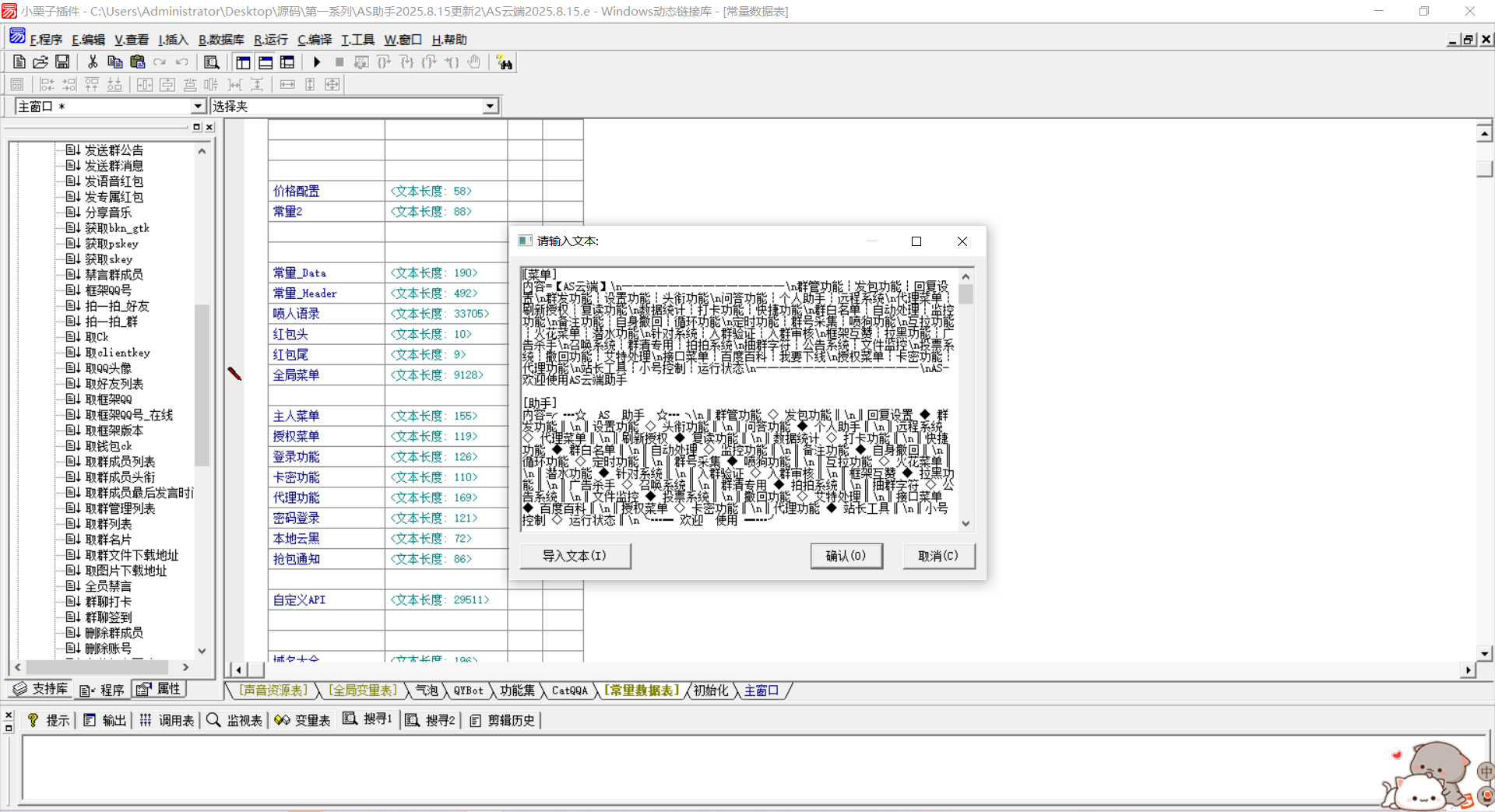The height and width of the screenshot is (812, 1495).
Task: Open the 监视表 output tab
Action: tap(235, 721)
